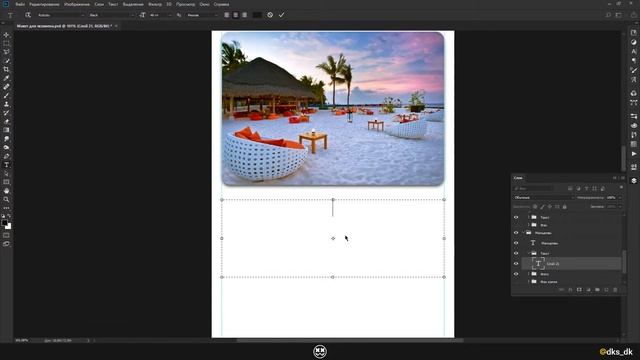640x360 pixels.
Task: Open the font family dropdown
Action: 61,15
